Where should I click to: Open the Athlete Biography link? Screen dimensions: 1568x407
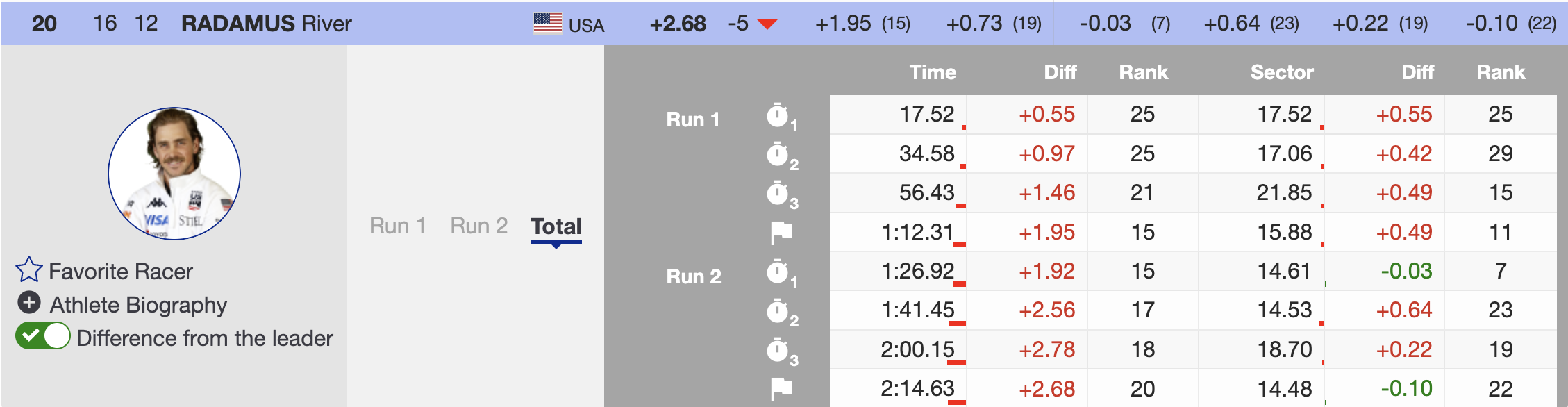(x=138, y=305)
